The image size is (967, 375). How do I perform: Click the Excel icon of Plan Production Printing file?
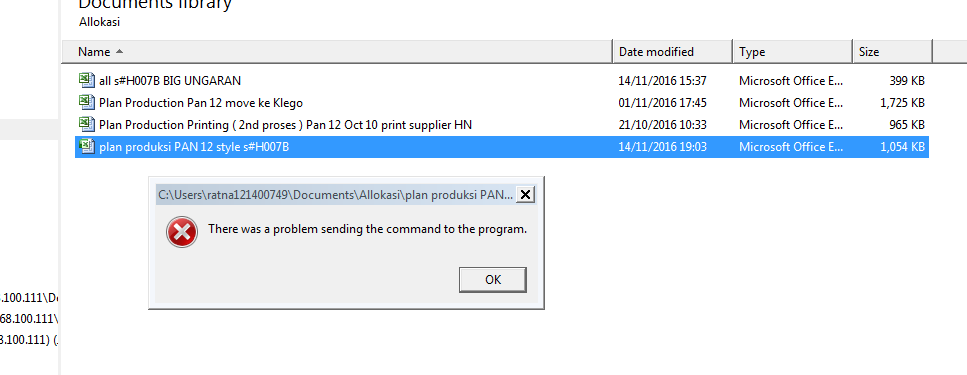(x=87, y=125)
